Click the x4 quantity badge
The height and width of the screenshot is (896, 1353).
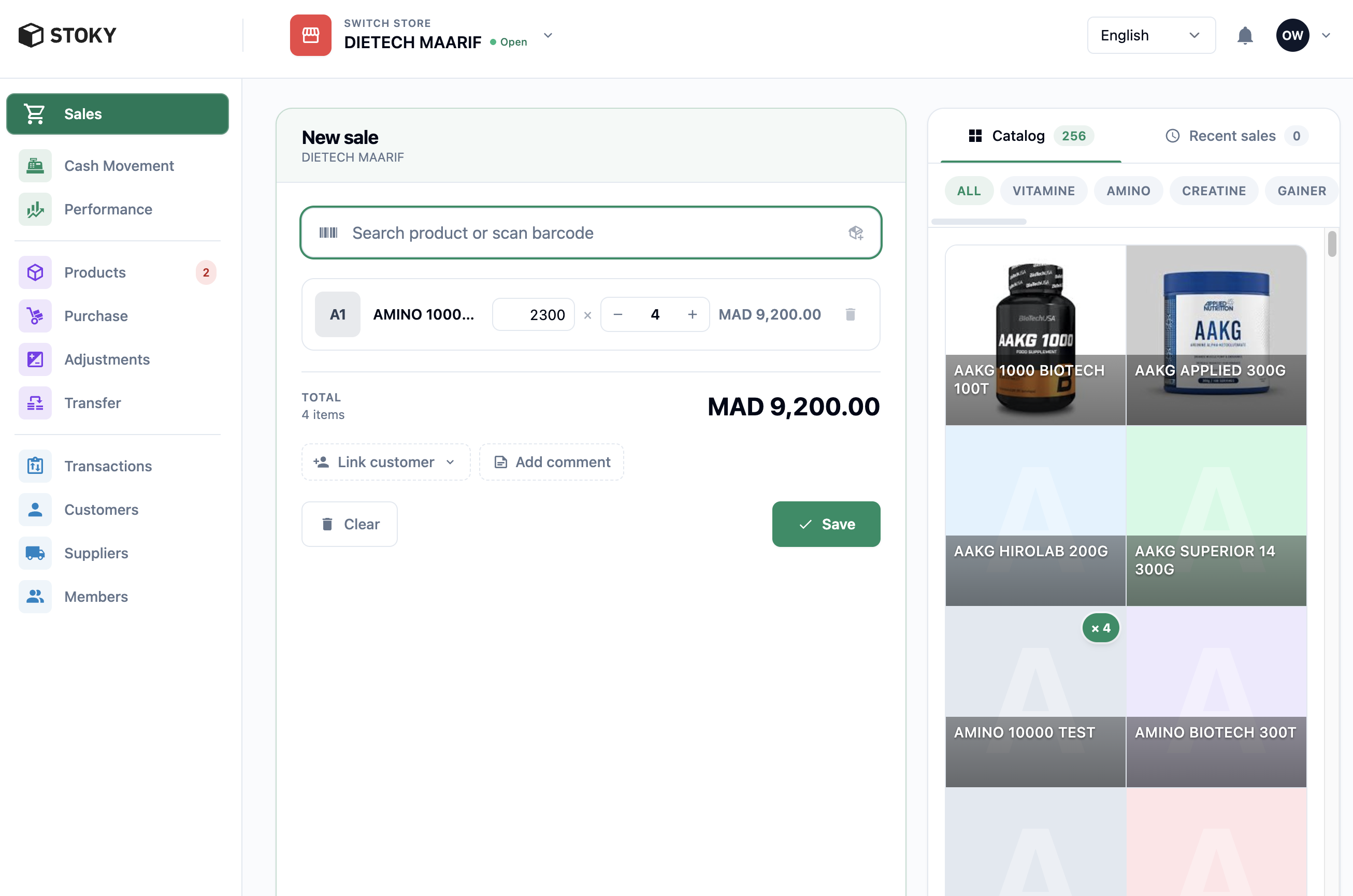(1100, 628)
